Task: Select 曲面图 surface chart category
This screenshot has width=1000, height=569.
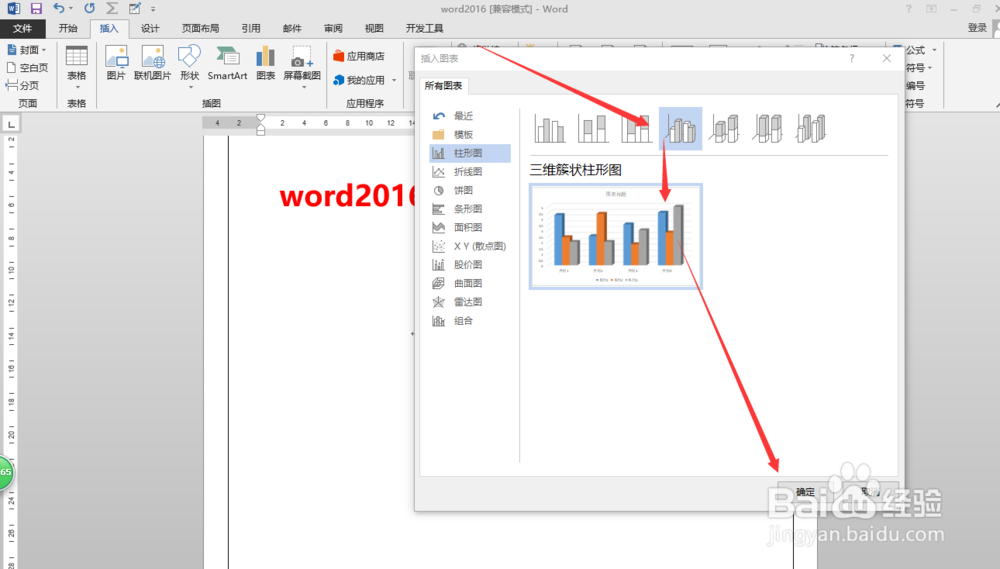Action: (470, 283)
